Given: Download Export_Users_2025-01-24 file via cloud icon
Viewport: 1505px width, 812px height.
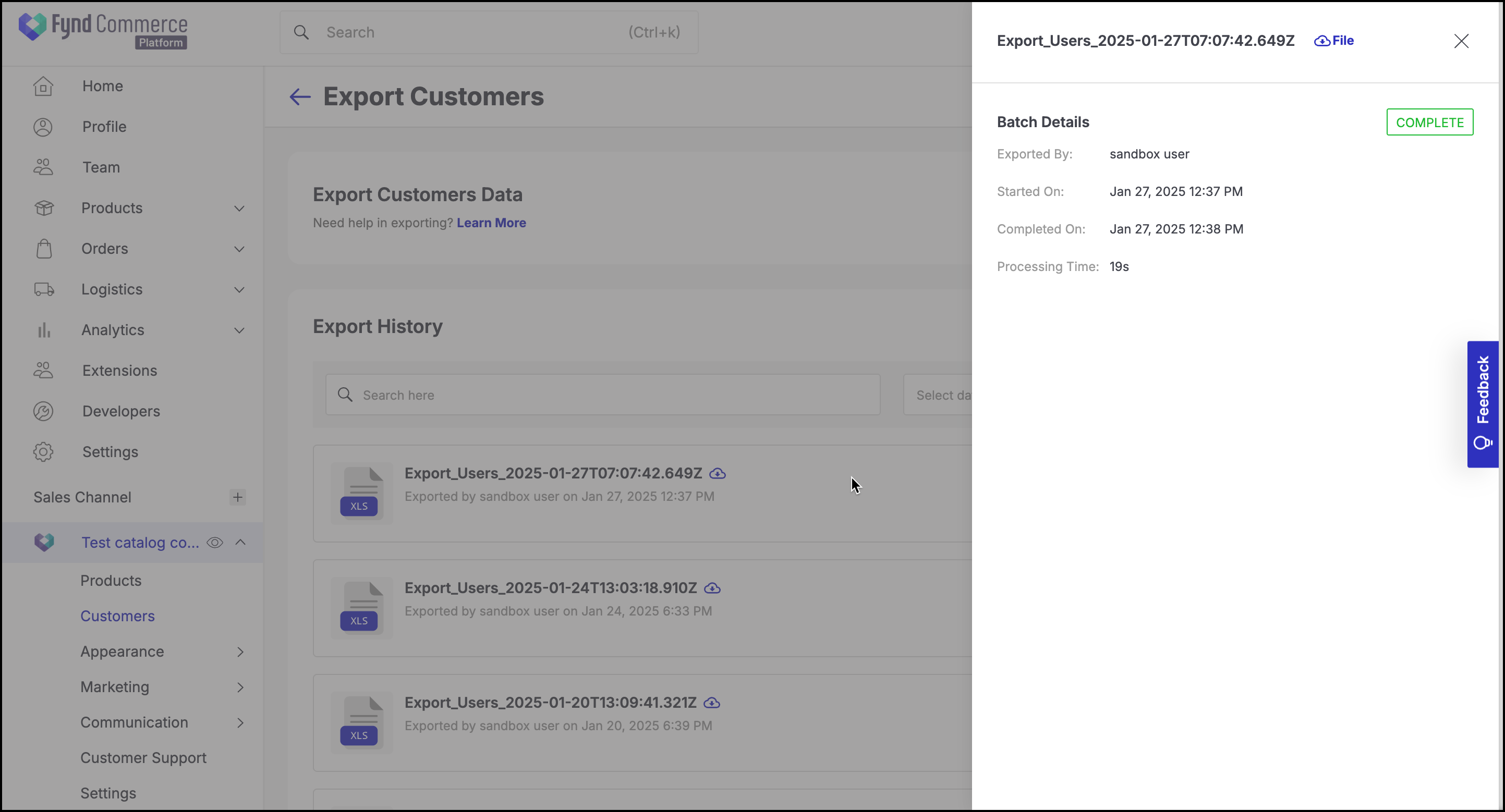Looking at the screenshot, I should point(712,588).
